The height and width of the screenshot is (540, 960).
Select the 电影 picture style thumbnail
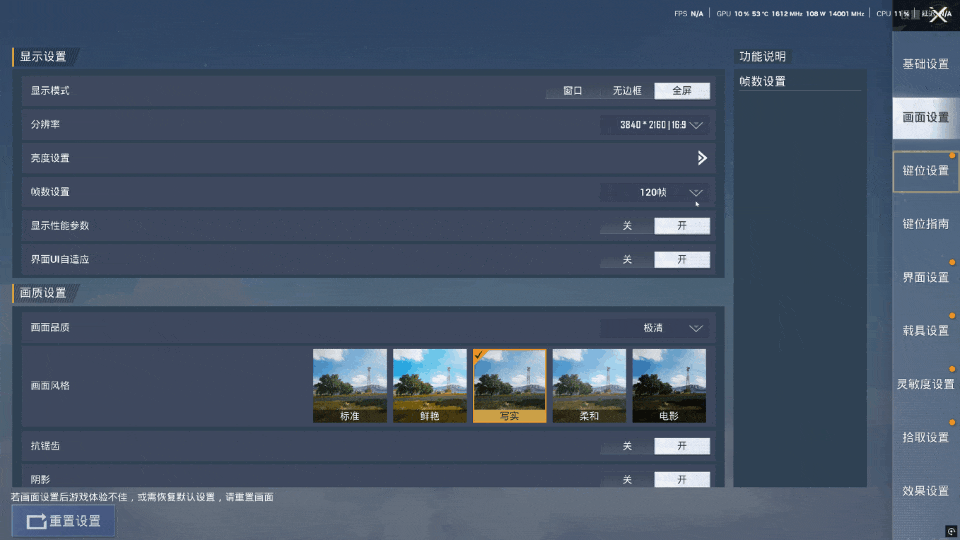click(669, 385)
